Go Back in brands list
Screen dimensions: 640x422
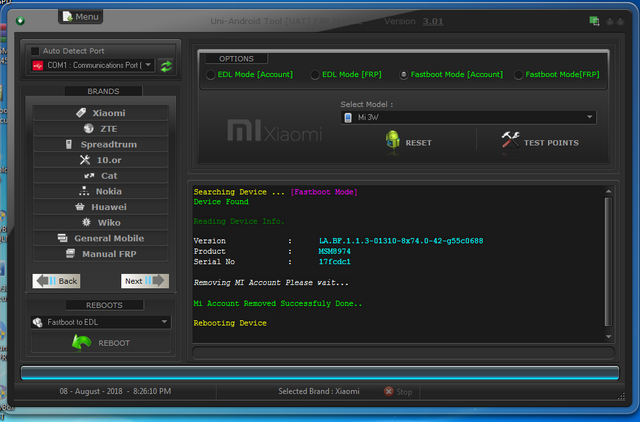pos(56,281)
